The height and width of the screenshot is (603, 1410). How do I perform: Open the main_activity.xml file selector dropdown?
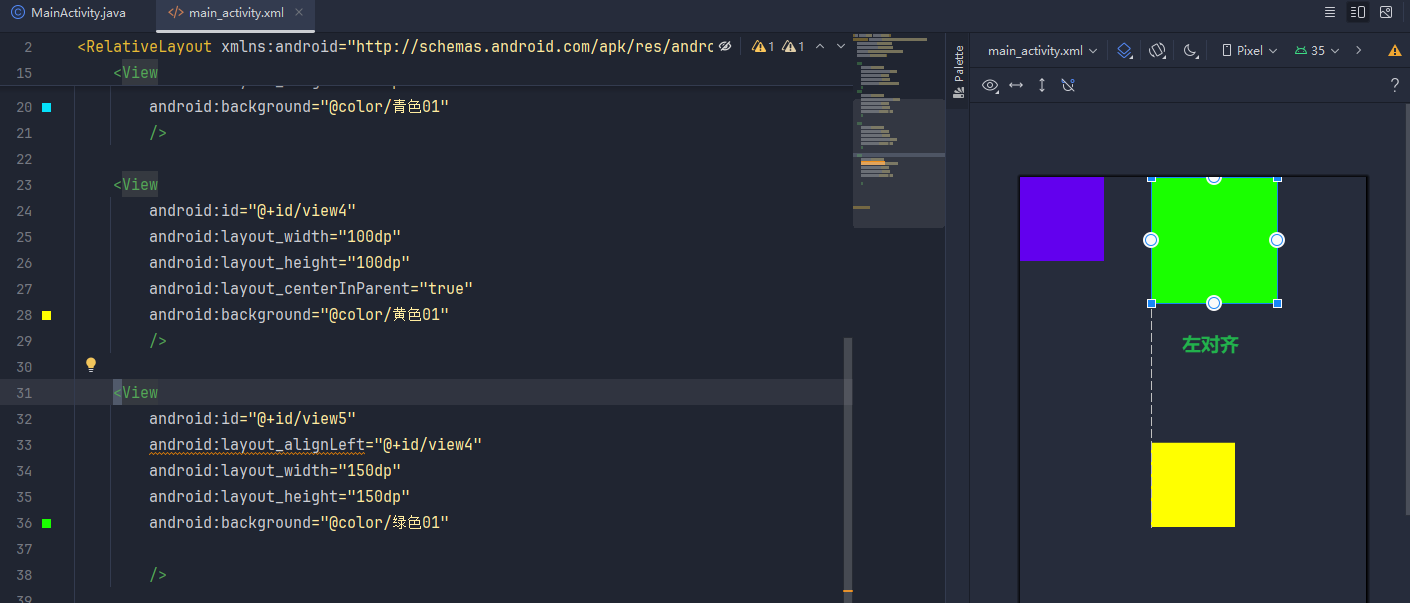tap(1042, 50)
